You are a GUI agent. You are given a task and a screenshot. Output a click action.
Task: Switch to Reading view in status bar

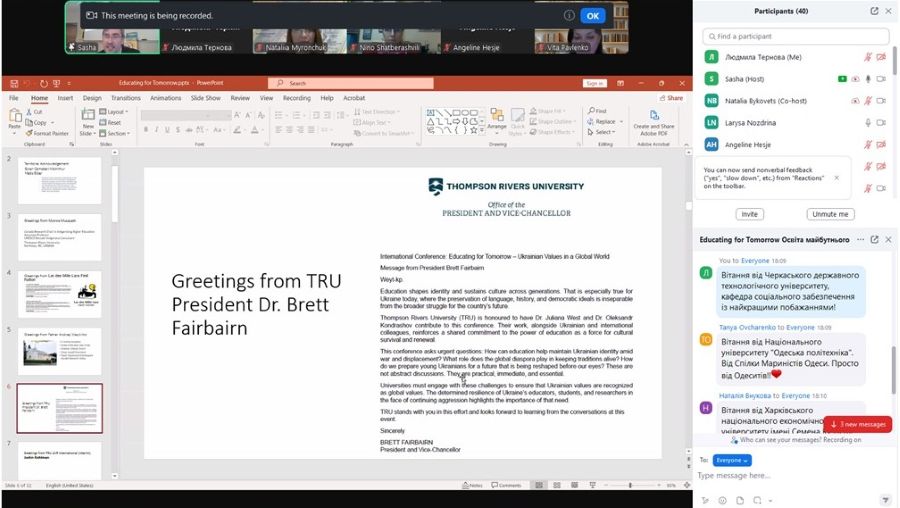pyautogui.click(x=575, y=486)
